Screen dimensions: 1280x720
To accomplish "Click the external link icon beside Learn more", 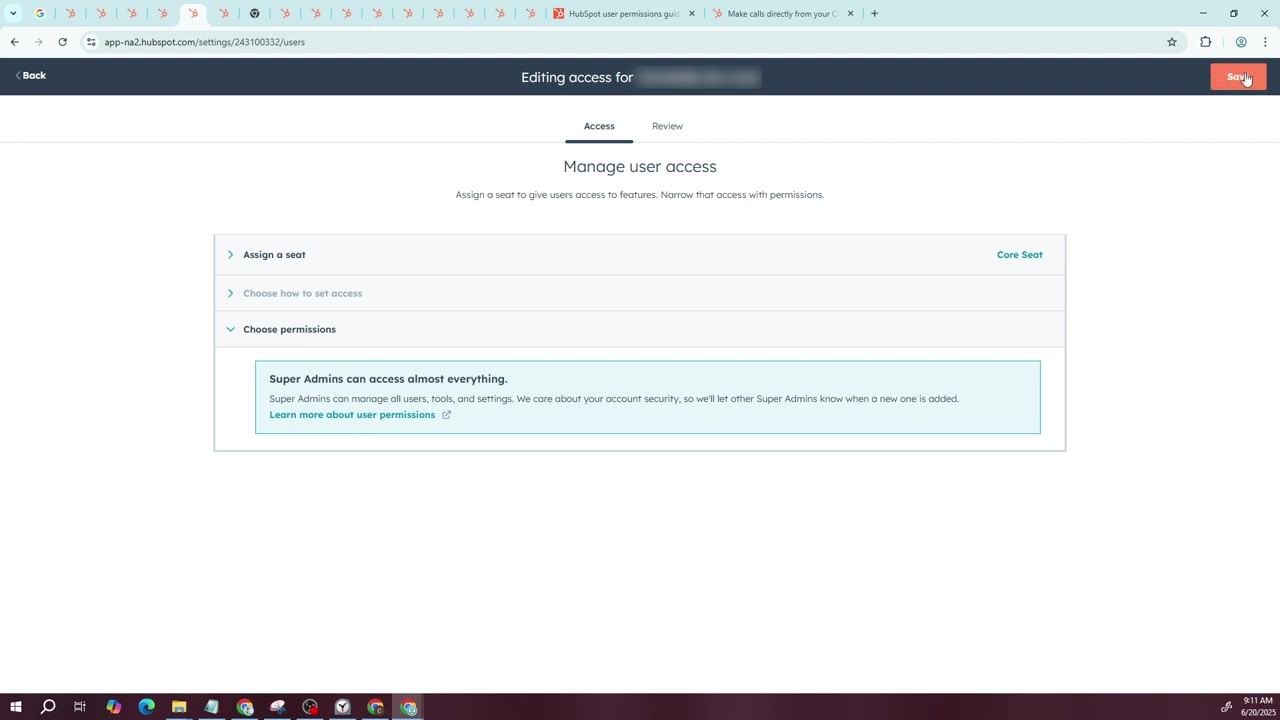I will point(446,415).
